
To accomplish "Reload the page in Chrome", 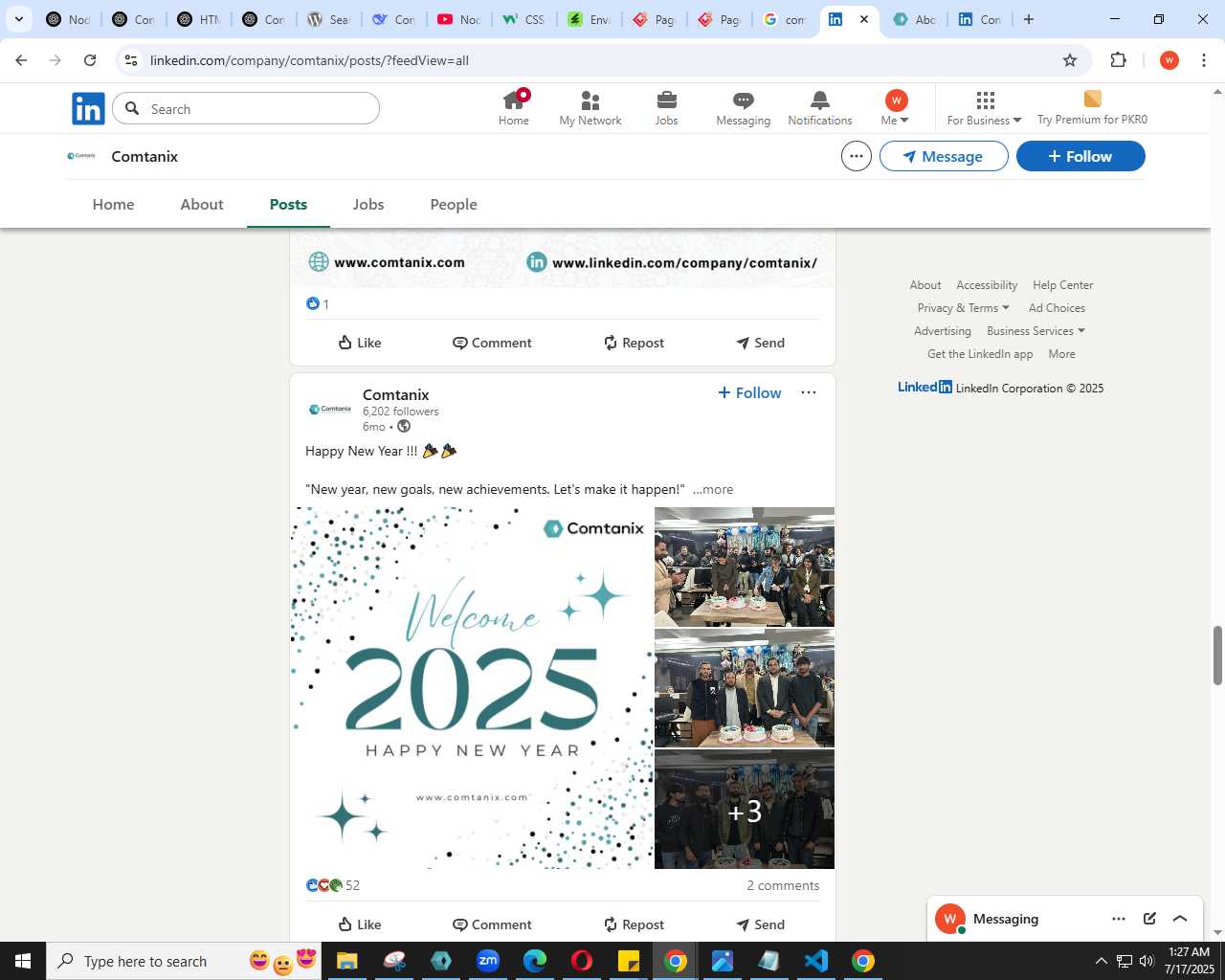I will tap(90, 60).
